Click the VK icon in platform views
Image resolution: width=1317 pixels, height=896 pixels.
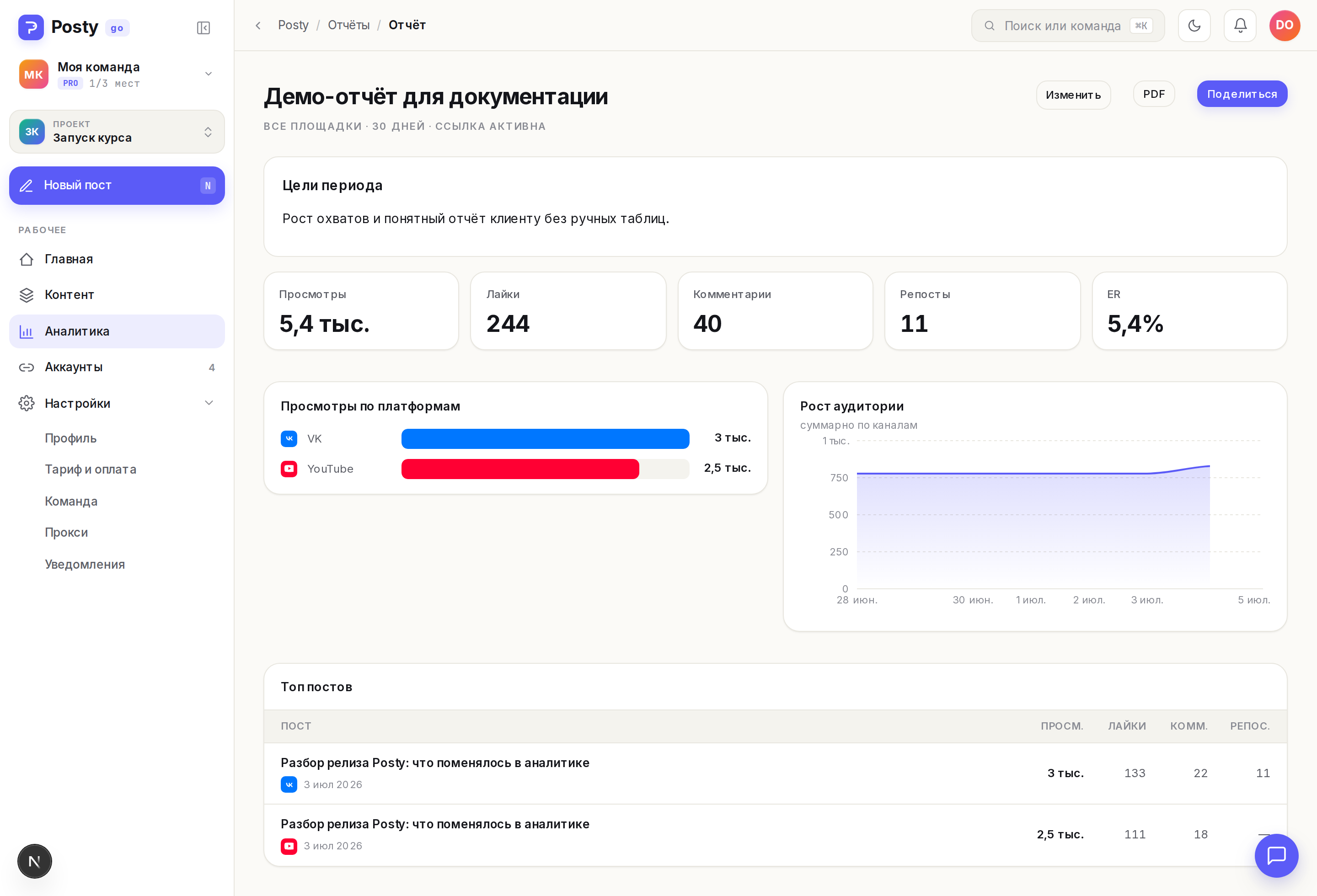coord(289,438)
